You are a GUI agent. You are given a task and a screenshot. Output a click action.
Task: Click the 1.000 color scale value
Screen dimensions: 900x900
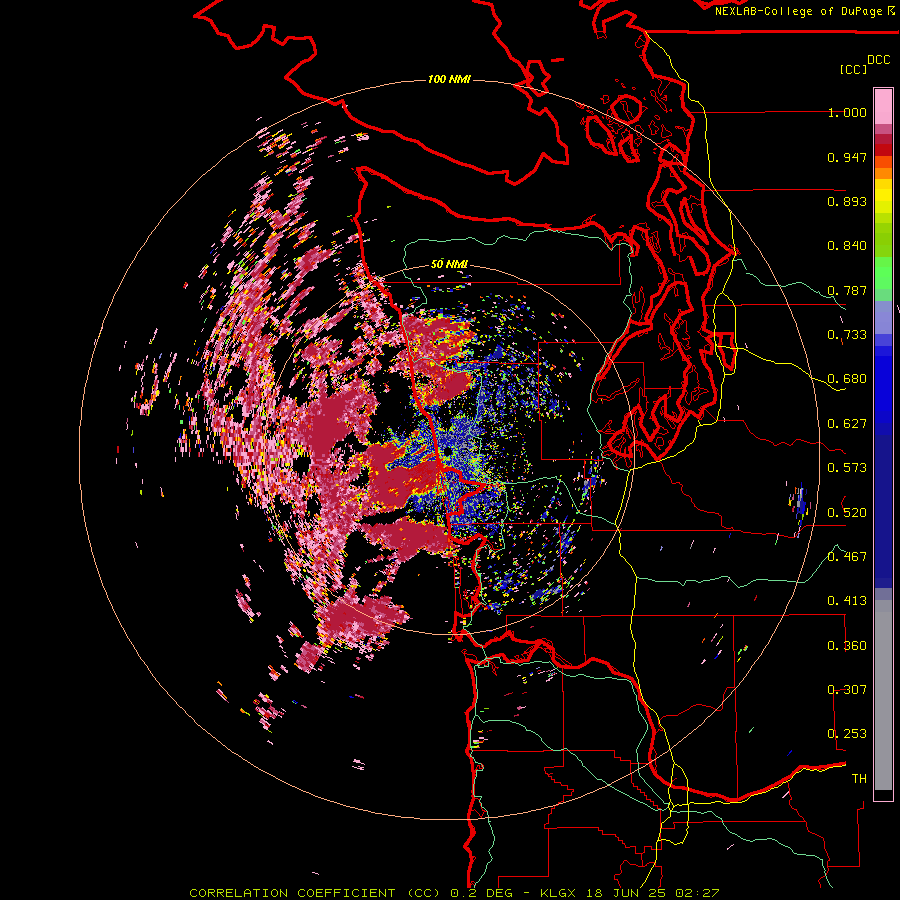coord(847,112)
